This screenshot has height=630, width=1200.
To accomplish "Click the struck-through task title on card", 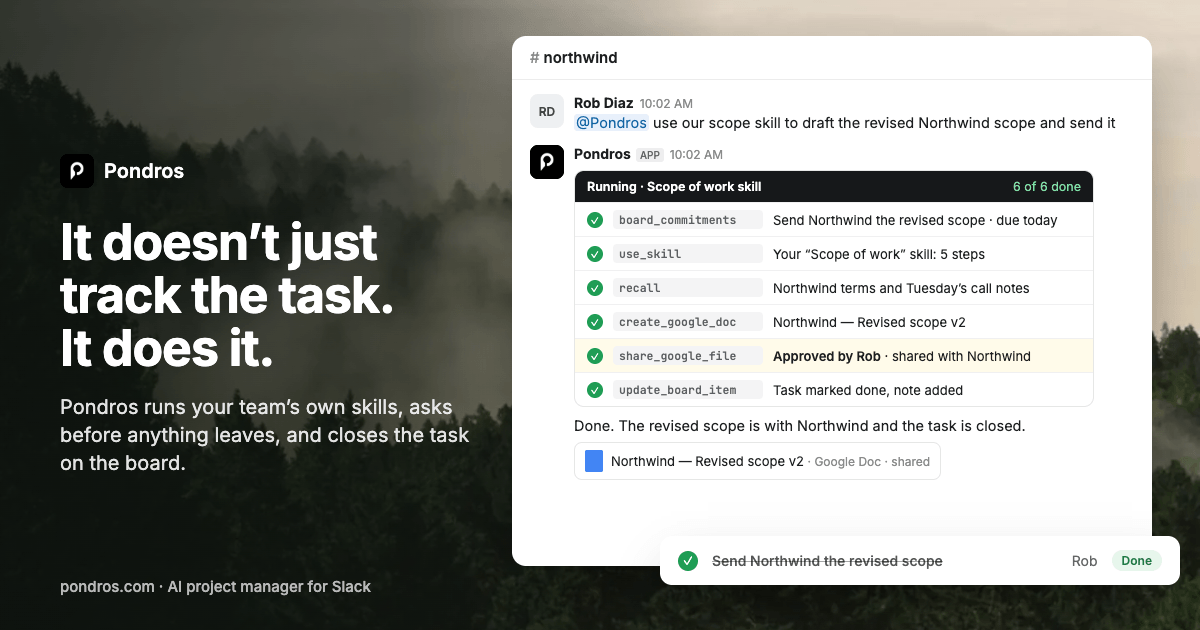I will click(827, 561).
